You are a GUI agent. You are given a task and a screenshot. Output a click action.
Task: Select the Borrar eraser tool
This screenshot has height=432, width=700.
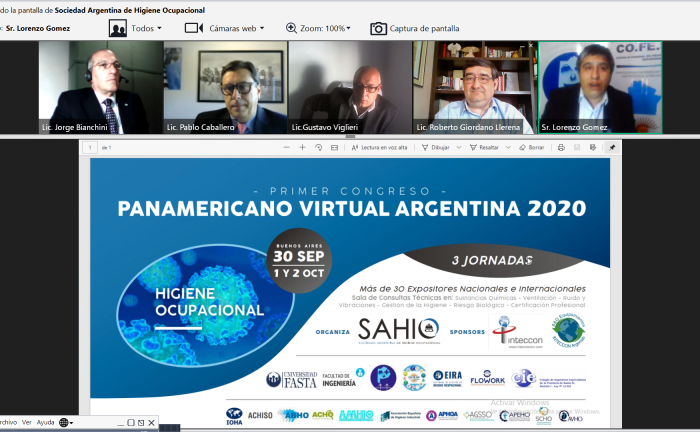click(532, 148)
